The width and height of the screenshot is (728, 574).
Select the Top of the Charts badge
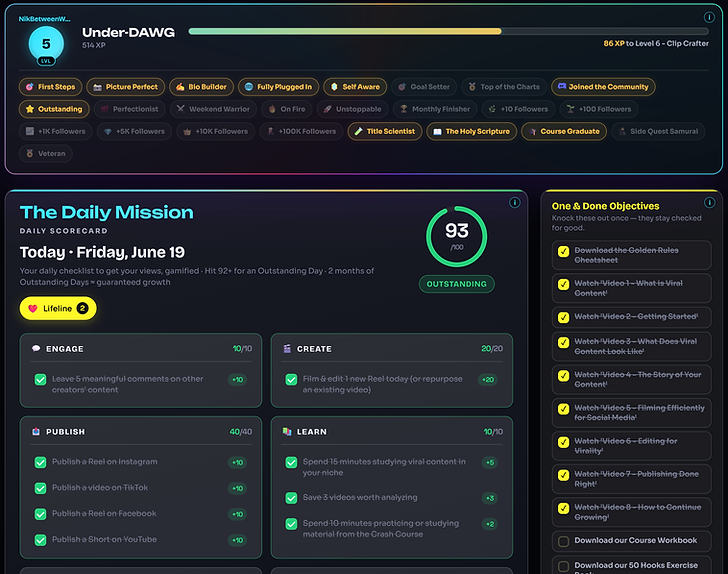504,87
